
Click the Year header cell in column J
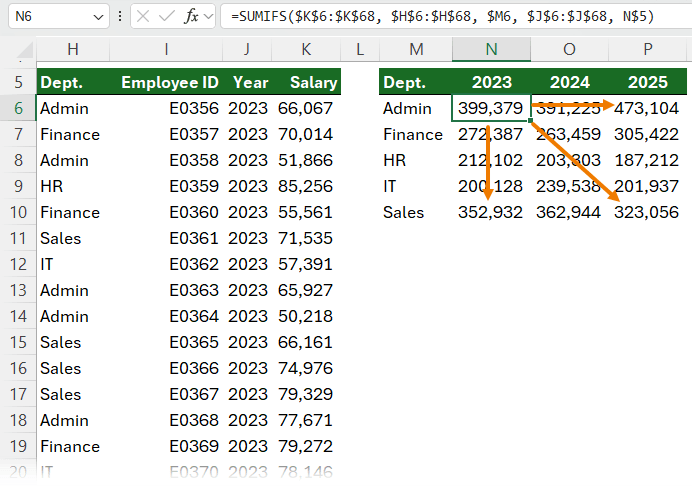tap(247, 82)
